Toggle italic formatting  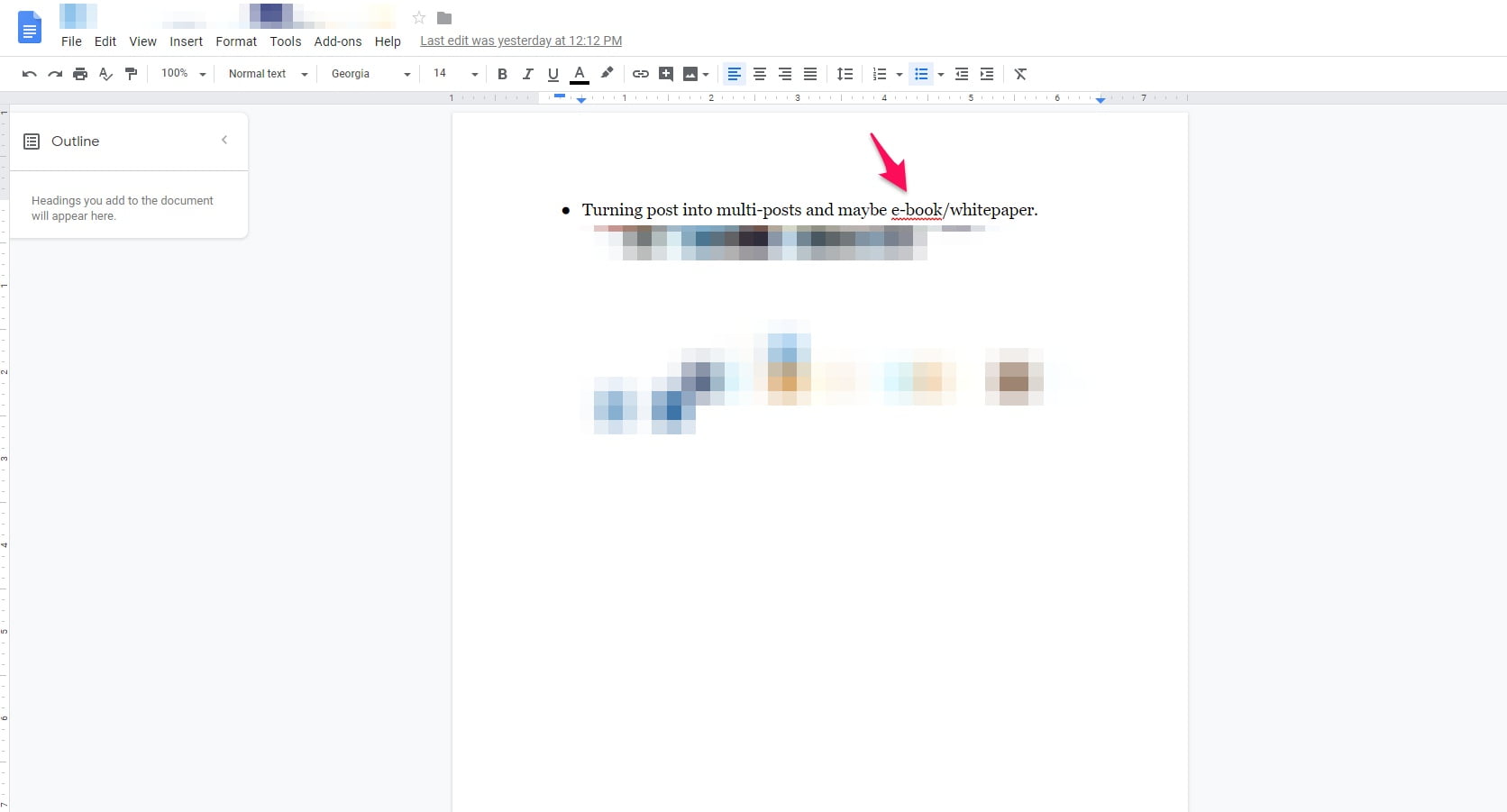(527, 74)
